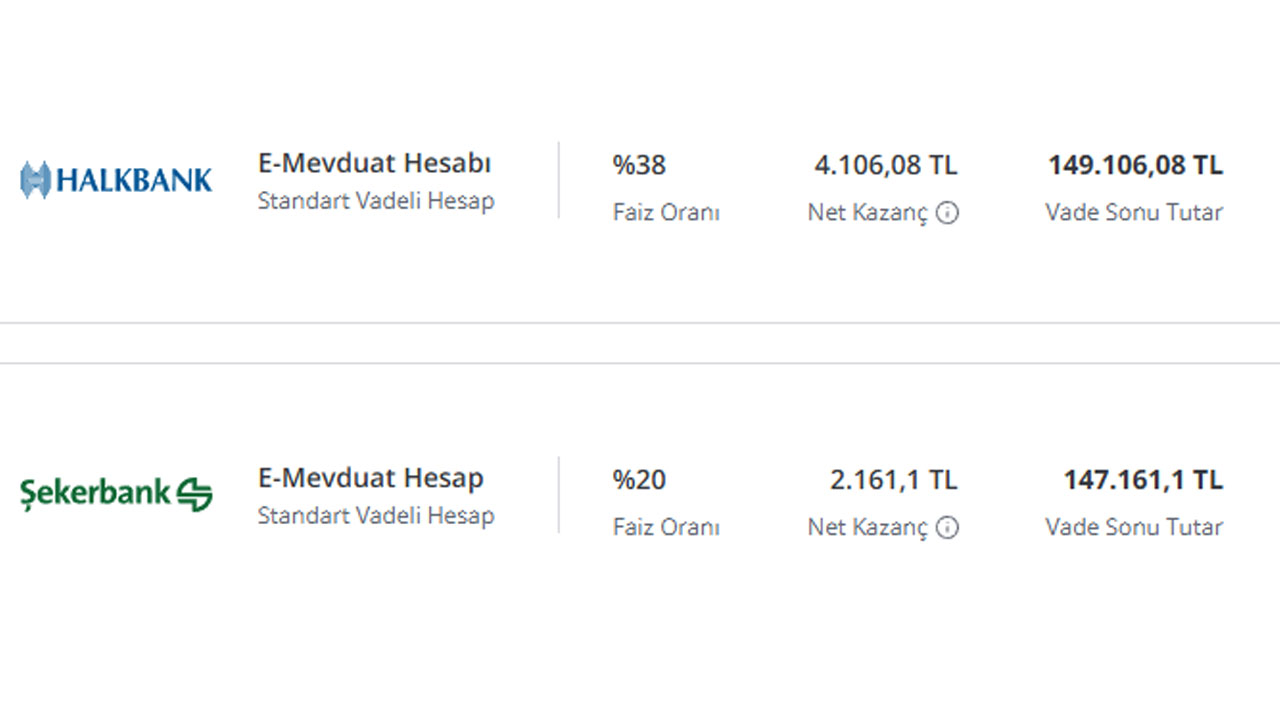
Task: Click the Halkbank %38 interest rate
Action: click(639, 165)
